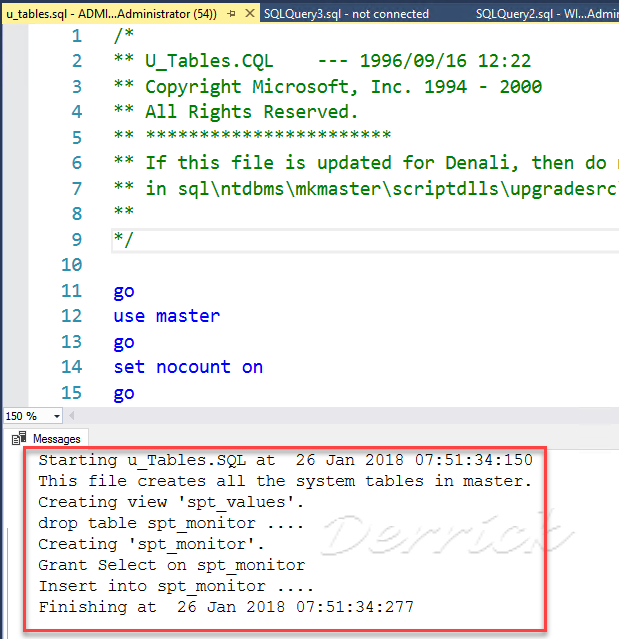Image resolution: width=619 pixels, height=639 pixels.
Task: Click the 'All Rights Reserved.' line
Action: pyautogui.click(x=236, y=112)
